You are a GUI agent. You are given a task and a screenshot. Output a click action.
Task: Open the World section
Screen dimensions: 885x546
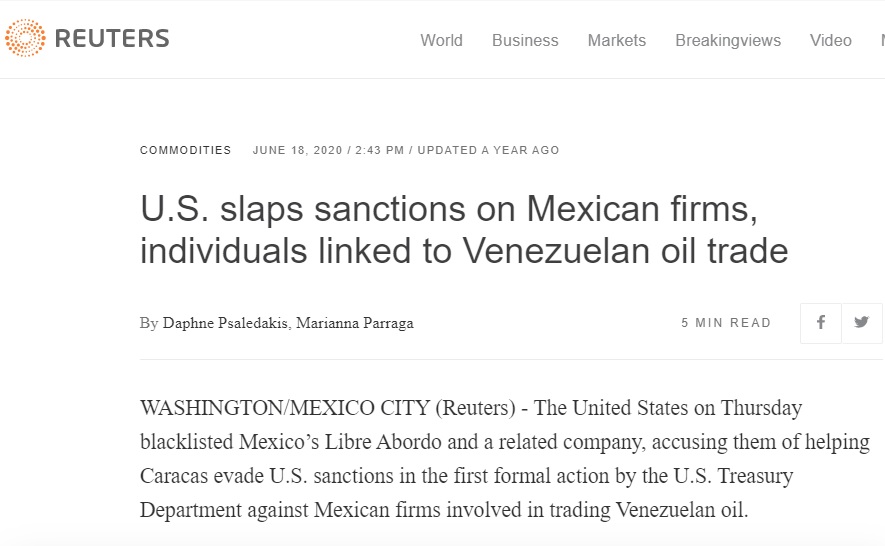coord(441,41)
